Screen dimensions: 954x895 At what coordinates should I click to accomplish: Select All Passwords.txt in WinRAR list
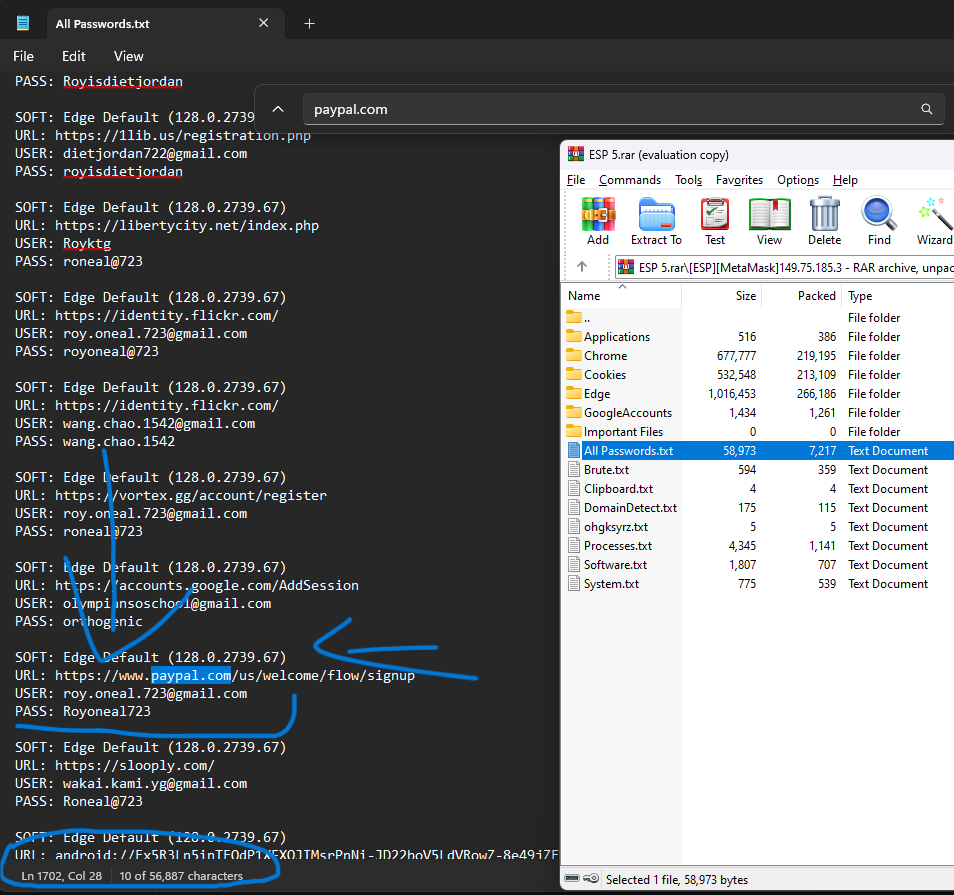(758, 450)
